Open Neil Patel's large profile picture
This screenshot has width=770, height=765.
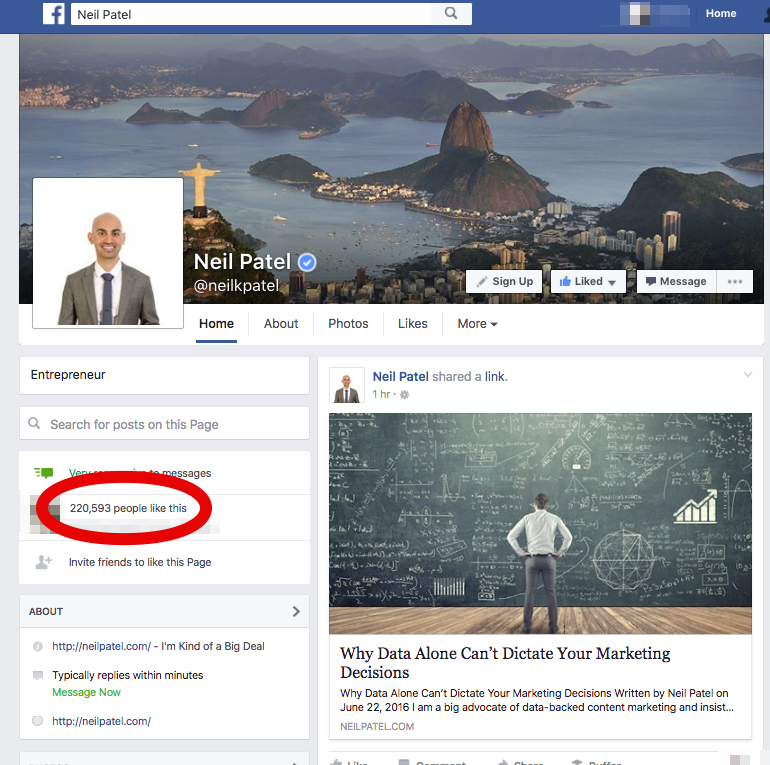(108, 253)
